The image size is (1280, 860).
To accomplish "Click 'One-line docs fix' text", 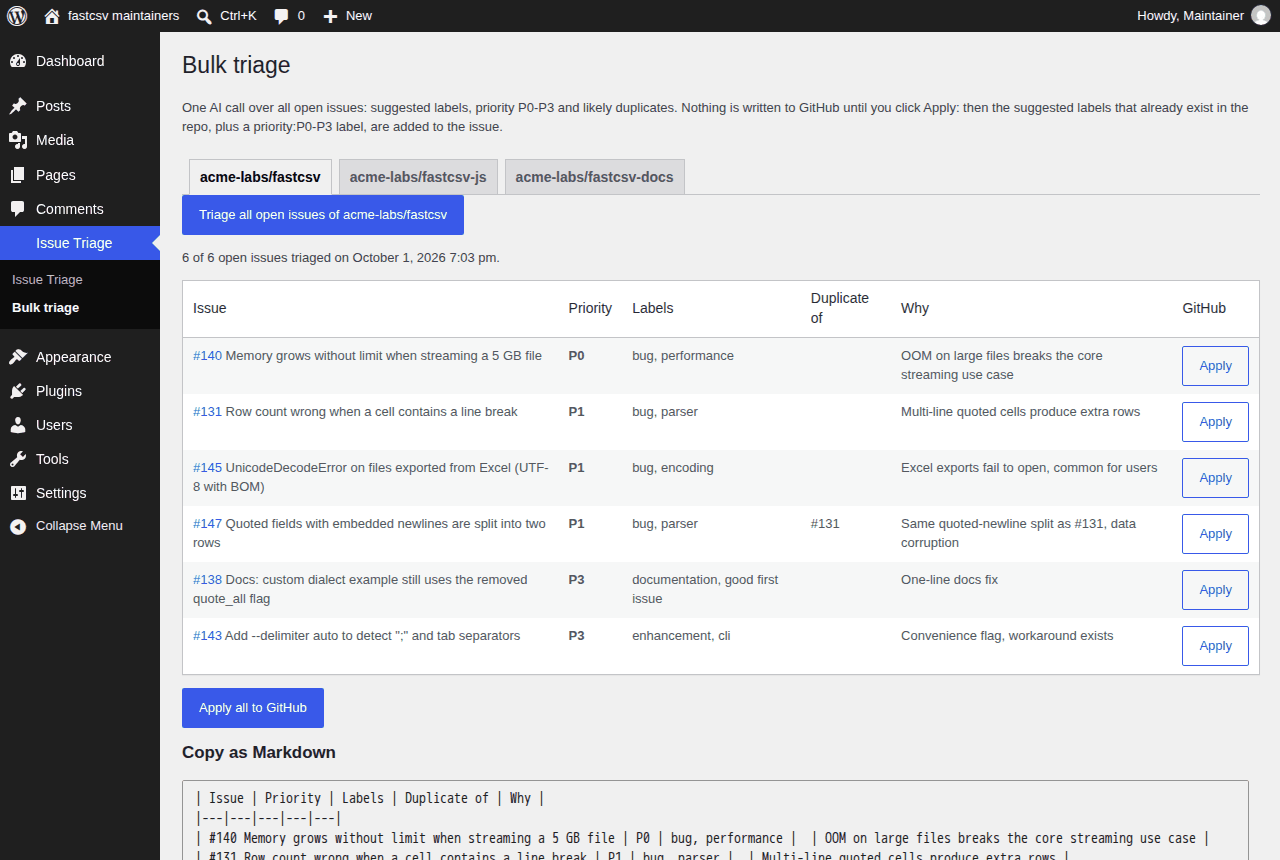I will point(949,580).
